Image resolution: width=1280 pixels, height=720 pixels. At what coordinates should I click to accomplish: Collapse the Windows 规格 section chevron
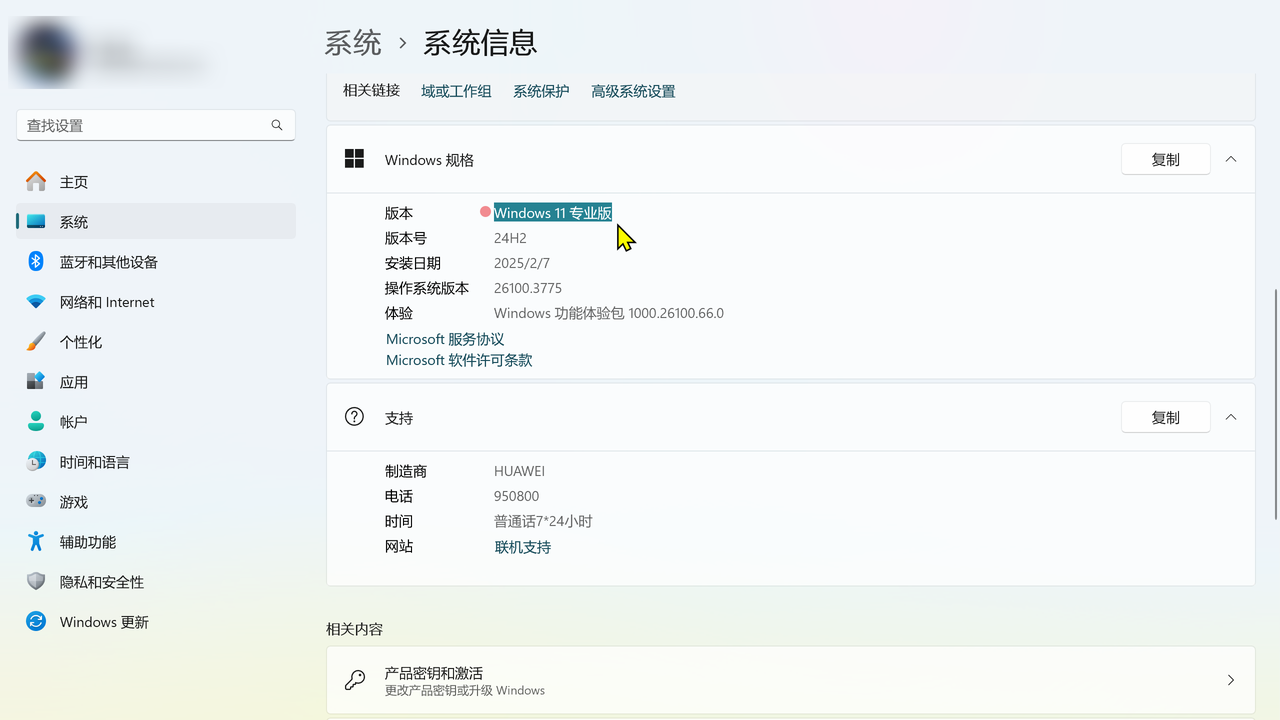tap(1231, 159)
